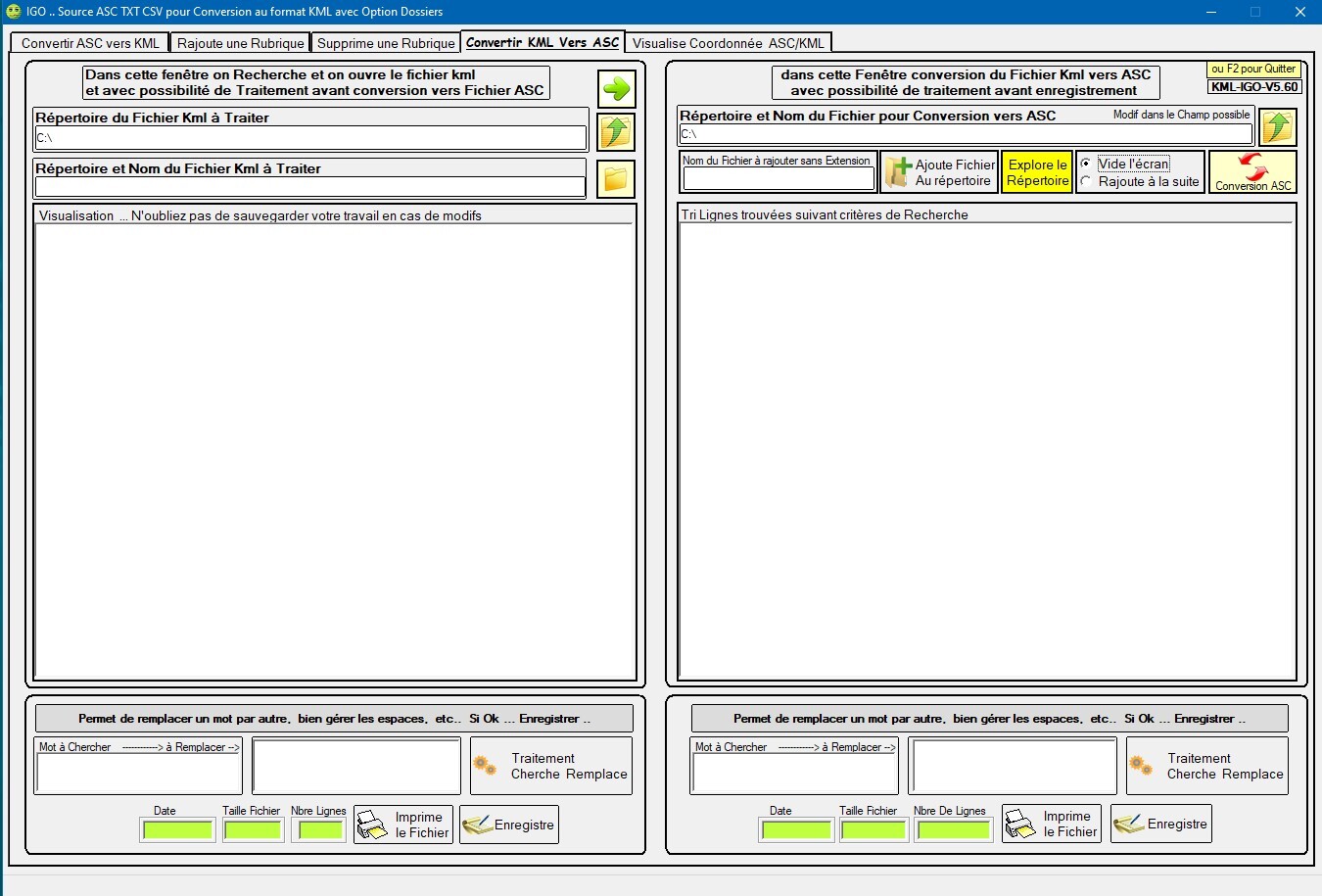Click the green Date field in the KML source panel
1322x896 pixels.
pos(177,830)
